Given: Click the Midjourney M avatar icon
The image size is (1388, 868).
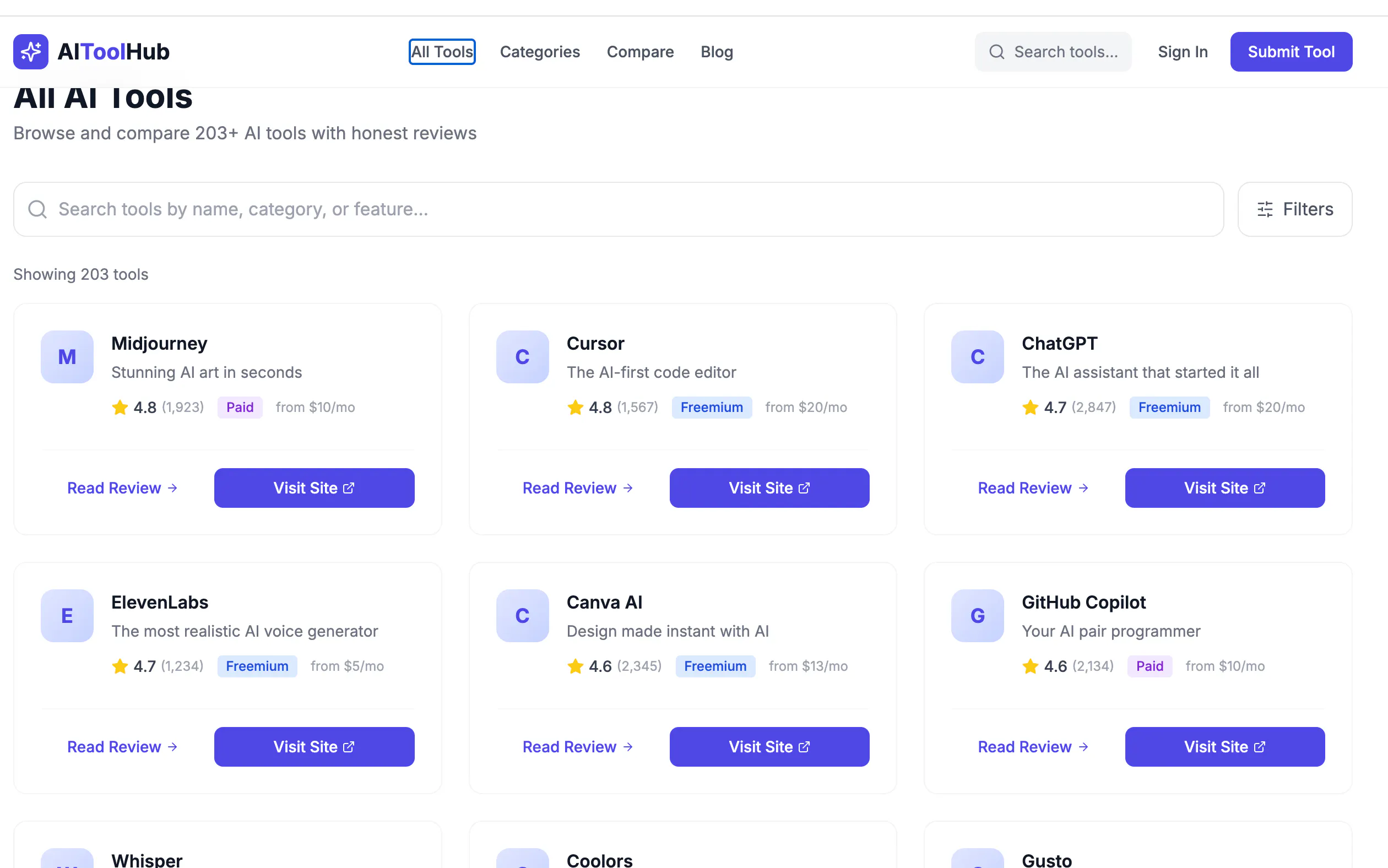Looking at the screenshot, I should pyautogui.click(x=67, y=357).
